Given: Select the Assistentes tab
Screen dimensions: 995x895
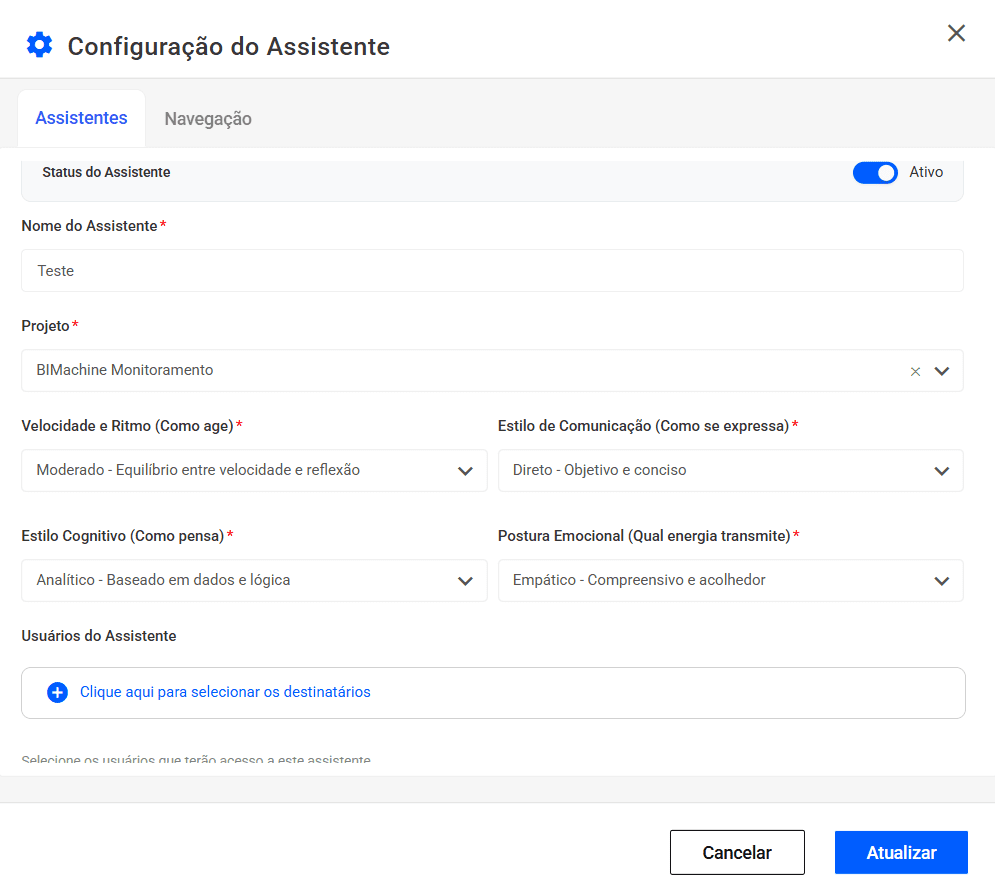Looking at the screenshot, I should pos(81,118).
